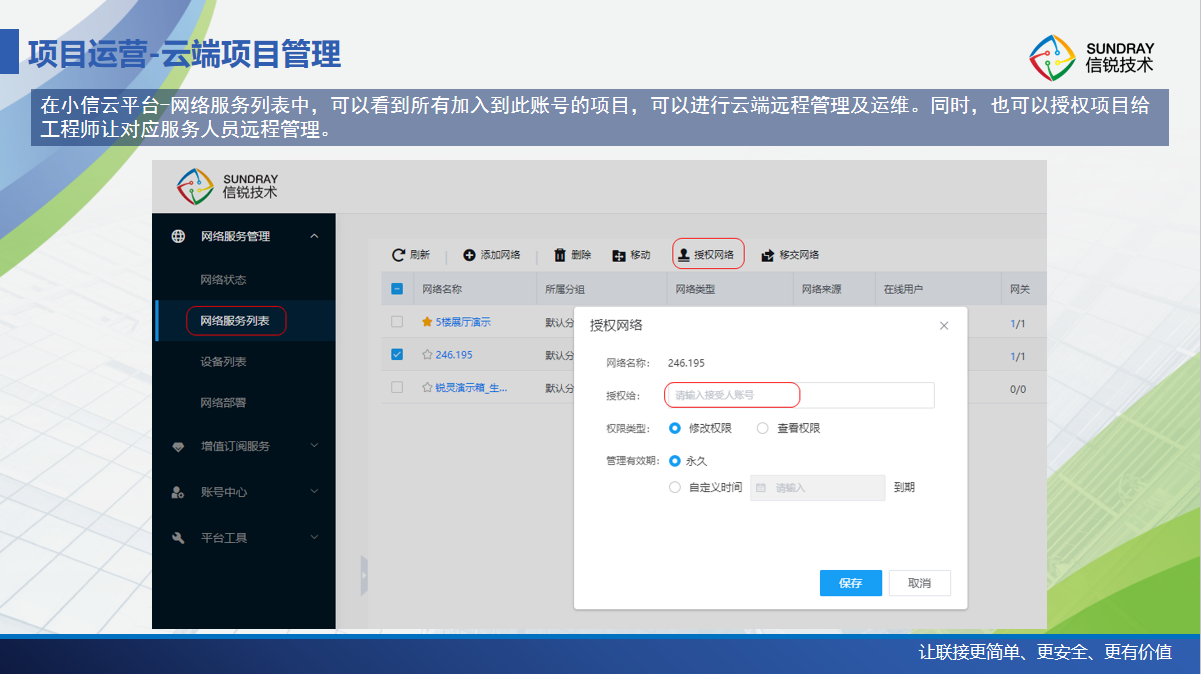Click the 添加网络 plus icon
Screen dimensions: 1201x674
pyautogui.click(x=469, y=255)
